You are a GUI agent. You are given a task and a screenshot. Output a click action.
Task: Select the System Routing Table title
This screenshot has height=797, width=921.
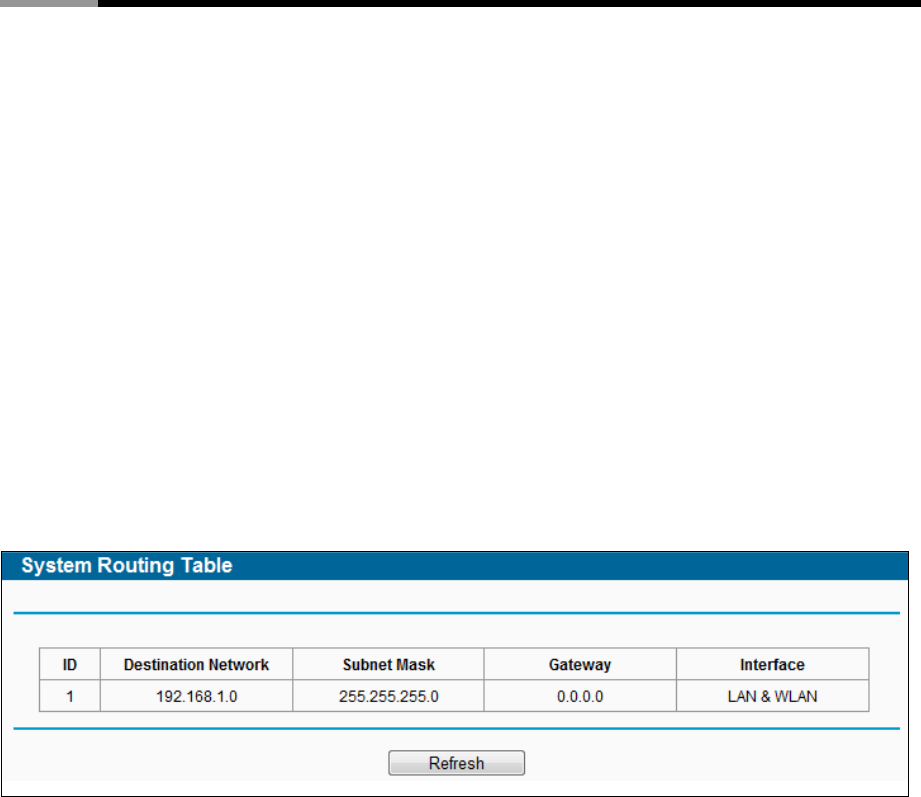(127, 565)
